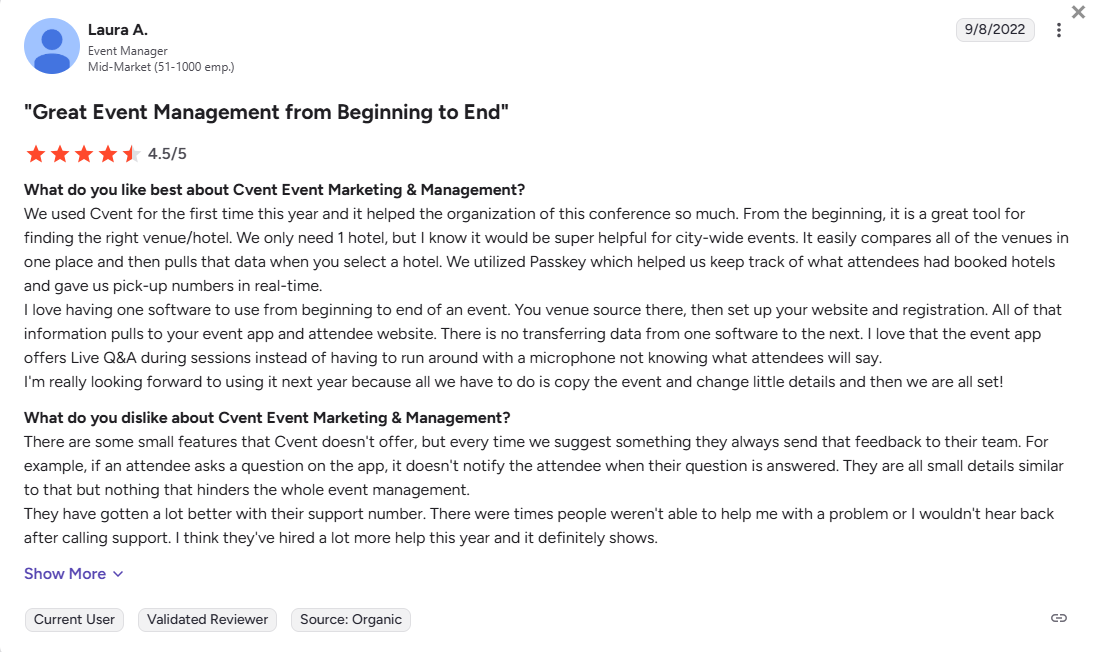Click the first rating star
This screenshot has width=1093, height=652.
click(x=36, y=154)
